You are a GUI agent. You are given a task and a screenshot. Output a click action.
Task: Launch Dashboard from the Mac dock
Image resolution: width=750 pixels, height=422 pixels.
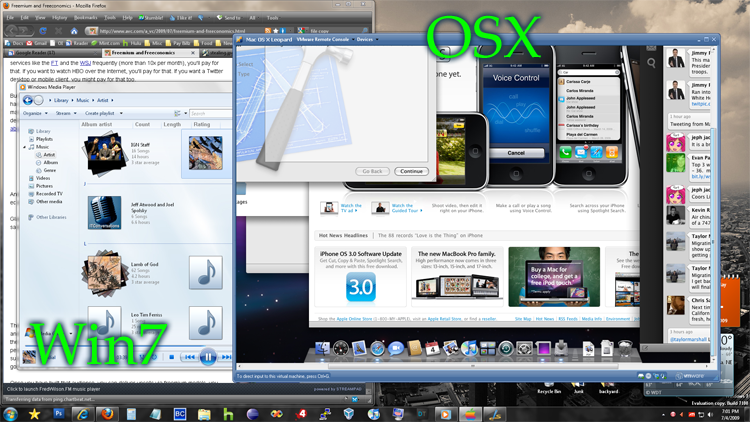pyautogui.click(x=341, y=348)
